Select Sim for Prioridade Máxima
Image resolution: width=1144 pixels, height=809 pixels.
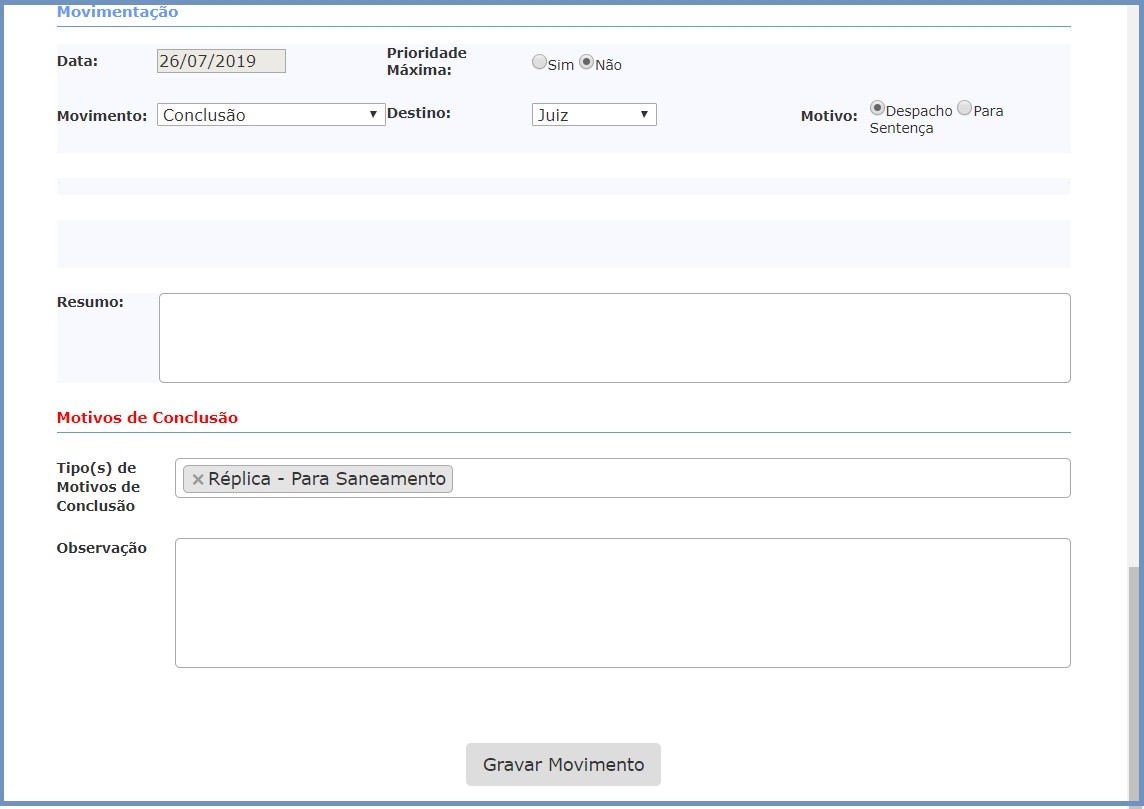point(539,62)
